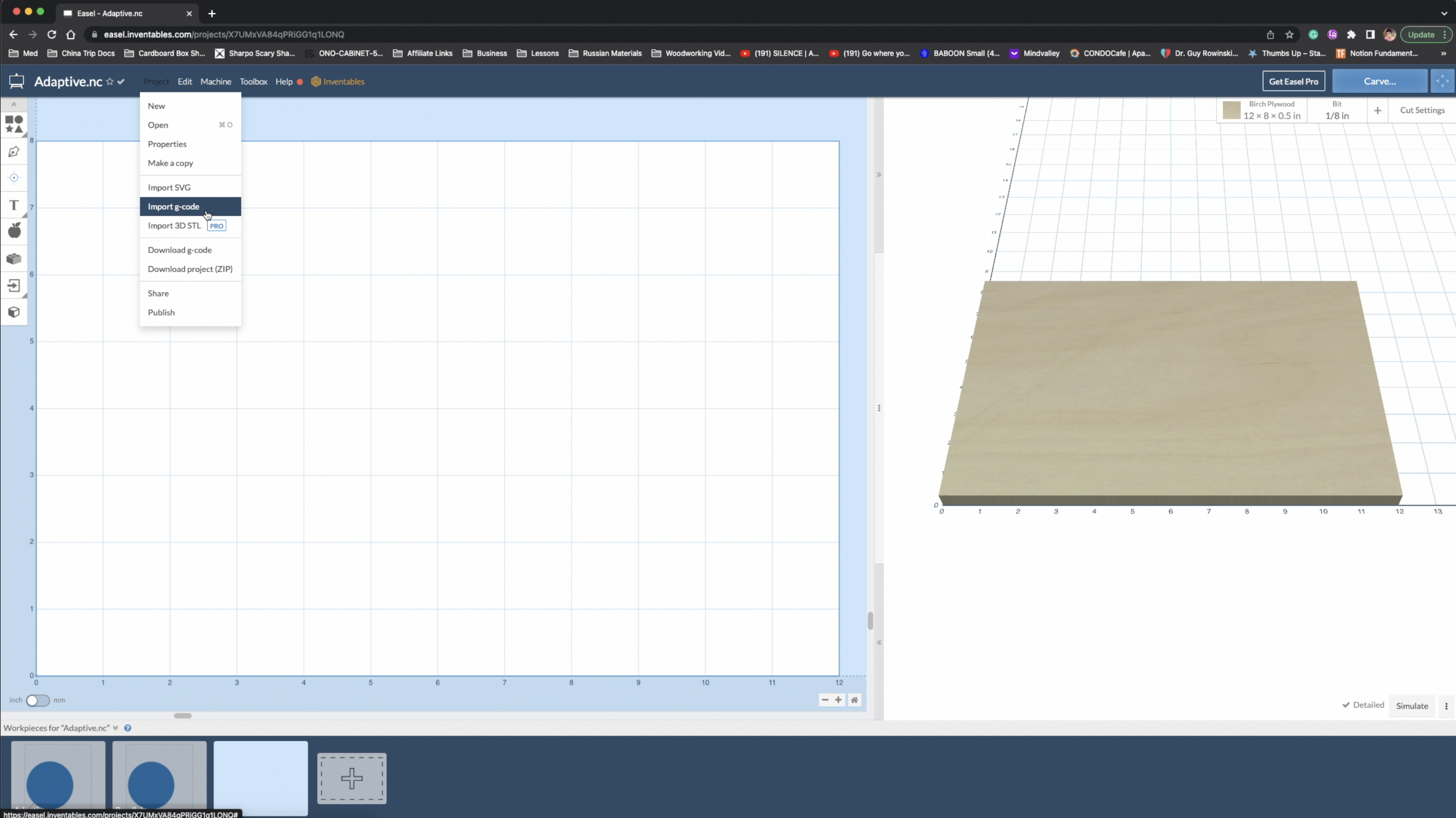This screenshot has width=1456, height=818.
Task: Toggle the inch/mm units switch
Action: [x=38, y=700]
